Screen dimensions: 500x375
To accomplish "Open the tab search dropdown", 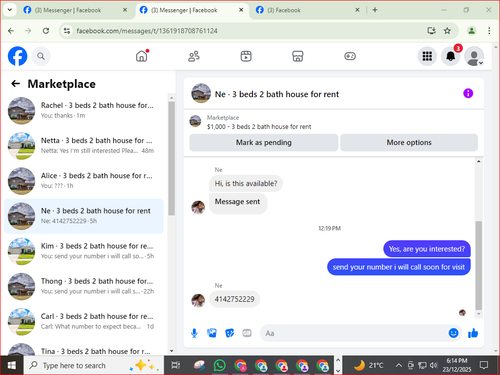I will pos(10,10).
